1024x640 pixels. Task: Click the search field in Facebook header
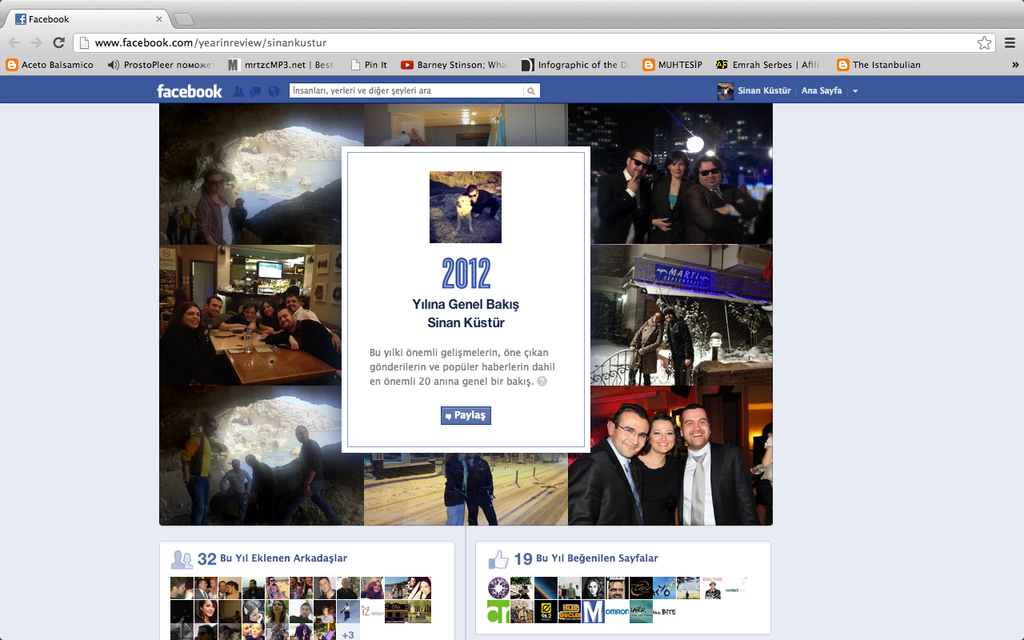(405, 91)
